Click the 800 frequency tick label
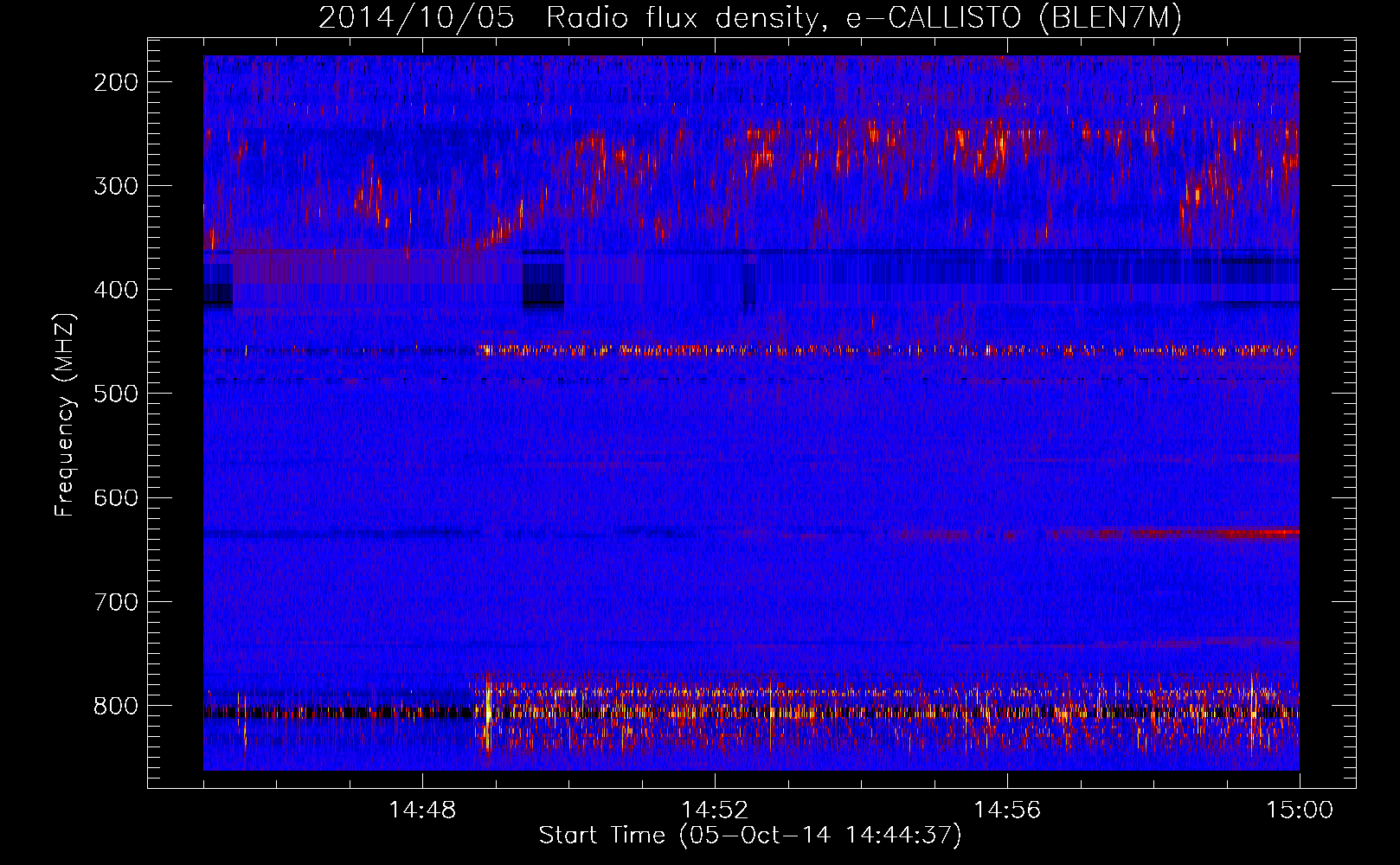1400x865 pixels. click(x=116, y=705)
